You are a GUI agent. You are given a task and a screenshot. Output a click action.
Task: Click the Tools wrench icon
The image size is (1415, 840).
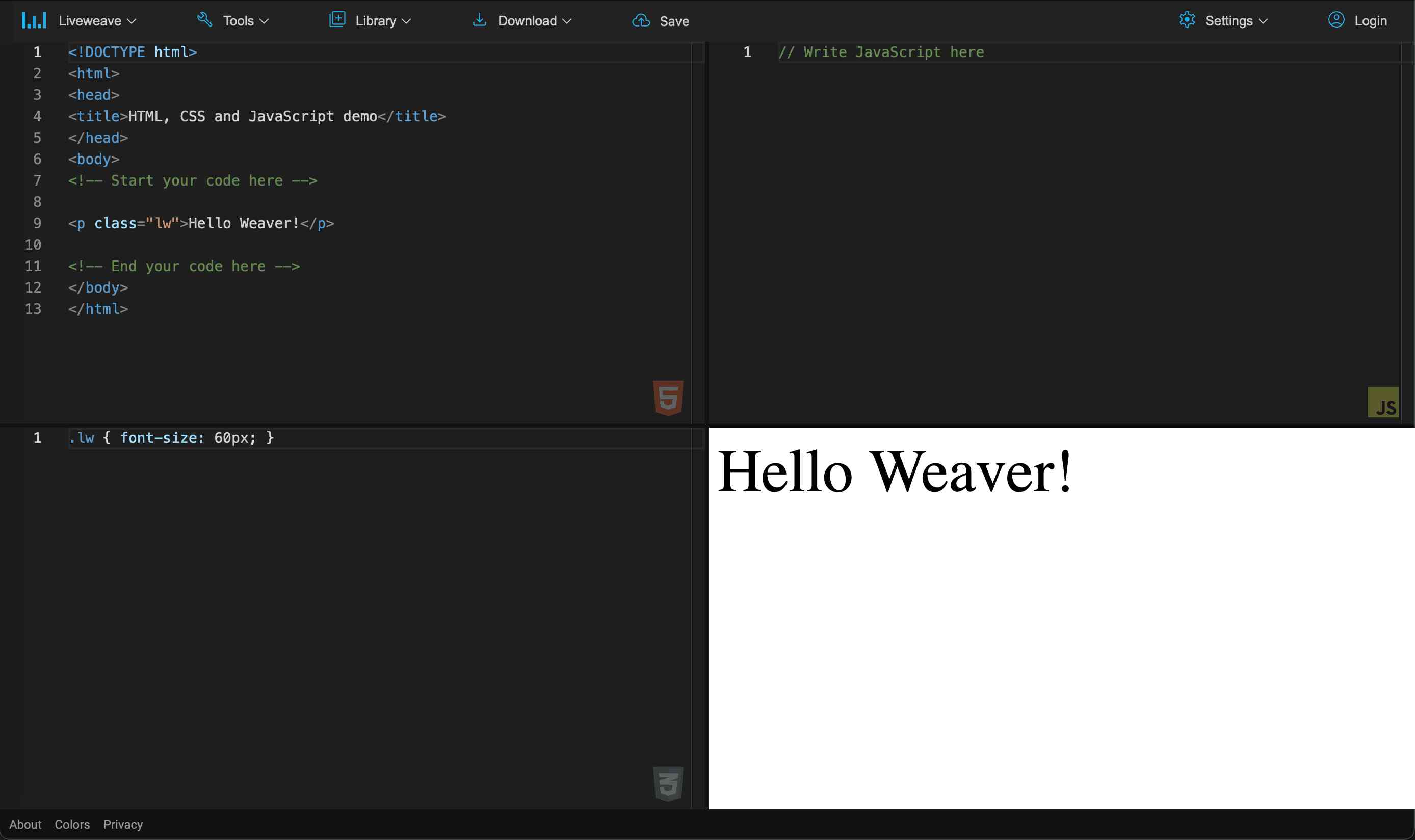[x=204, y=20]
